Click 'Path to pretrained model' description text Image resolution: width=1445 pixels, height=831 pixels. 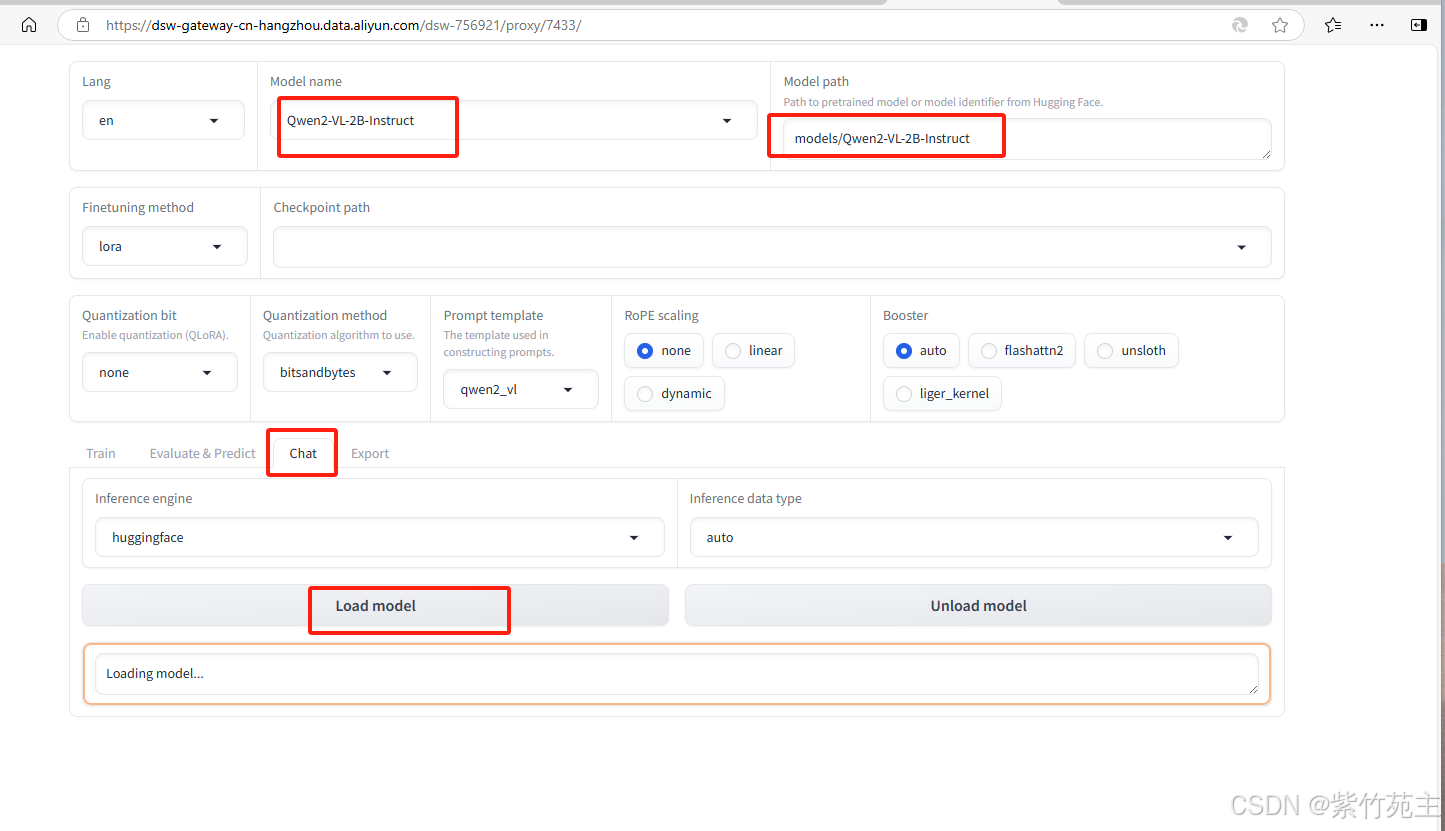tap(943, 102)
